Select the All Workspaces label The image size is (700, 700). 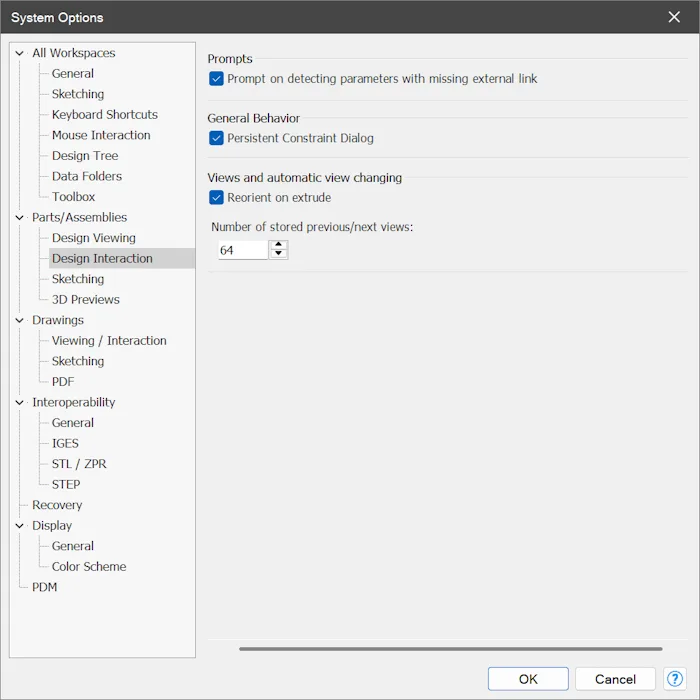coord(74,53)
